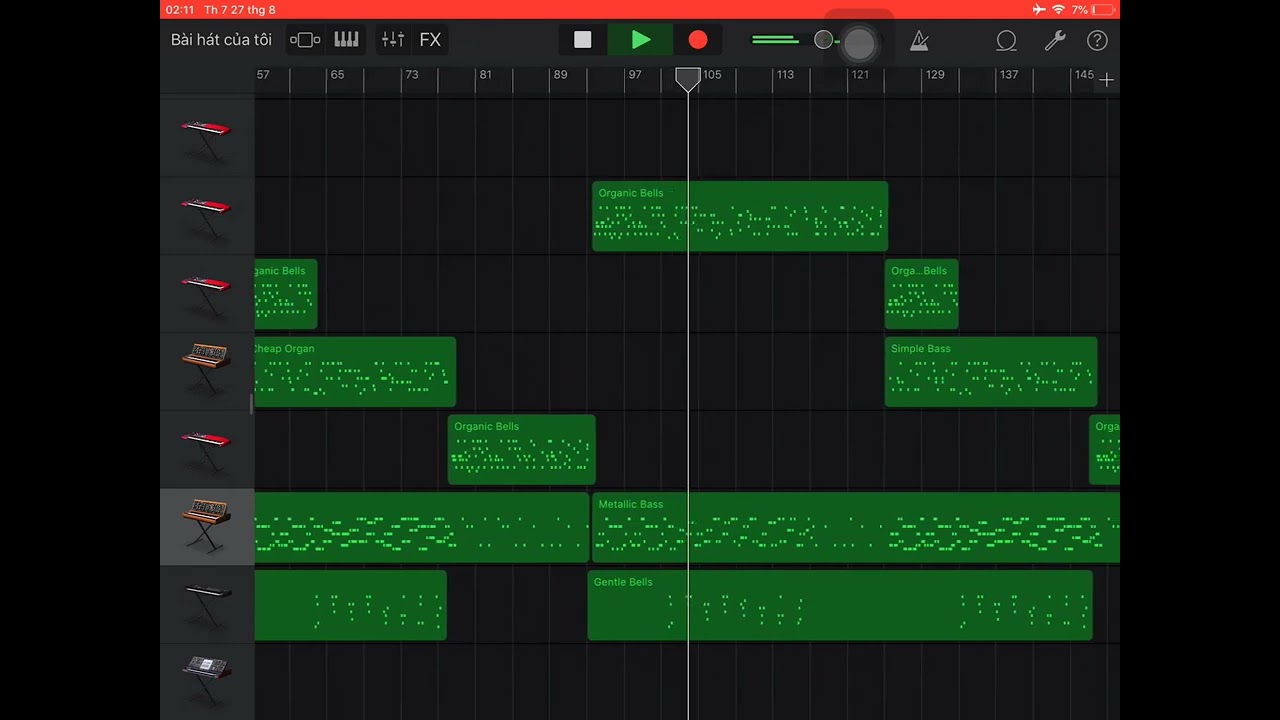Hit the red Record button

pyautogui.click(x=698, y=40)
